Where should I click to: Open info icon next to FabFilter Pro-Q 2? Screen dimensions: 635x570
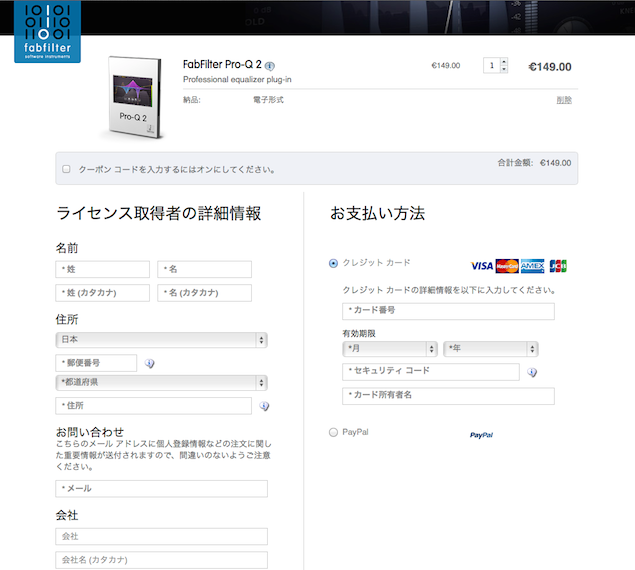tap(270, 66)
